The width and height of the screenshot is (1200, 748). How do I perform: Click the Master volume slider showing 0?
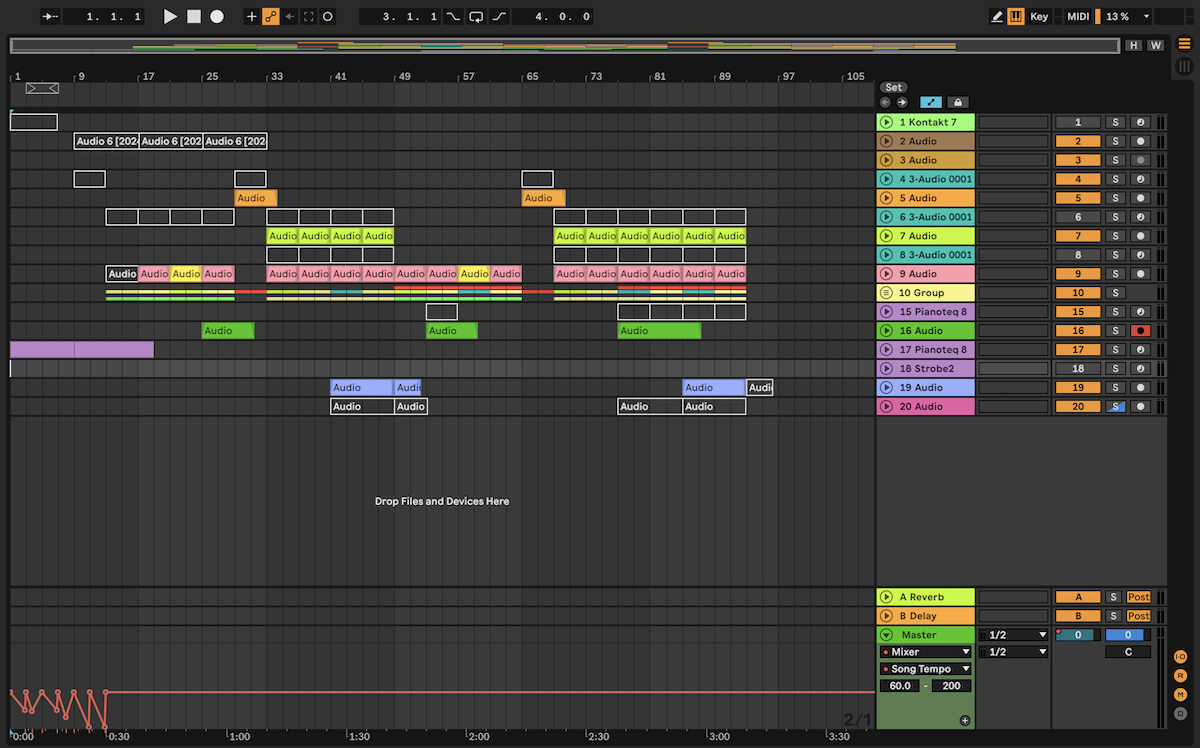click(x=1078, y=635)
